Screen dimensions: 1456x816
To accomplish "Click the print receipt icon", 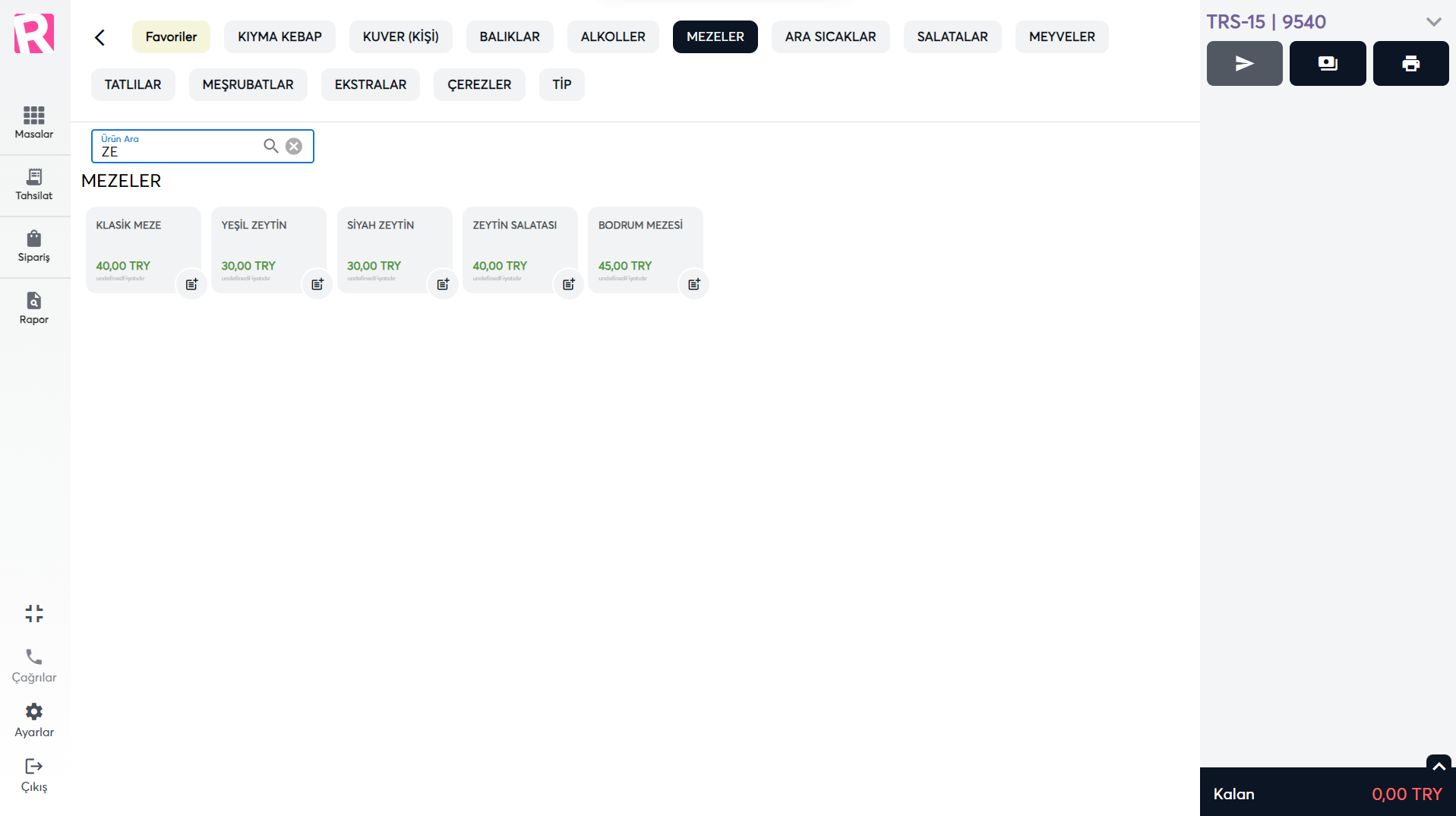I will (1410, 64).
